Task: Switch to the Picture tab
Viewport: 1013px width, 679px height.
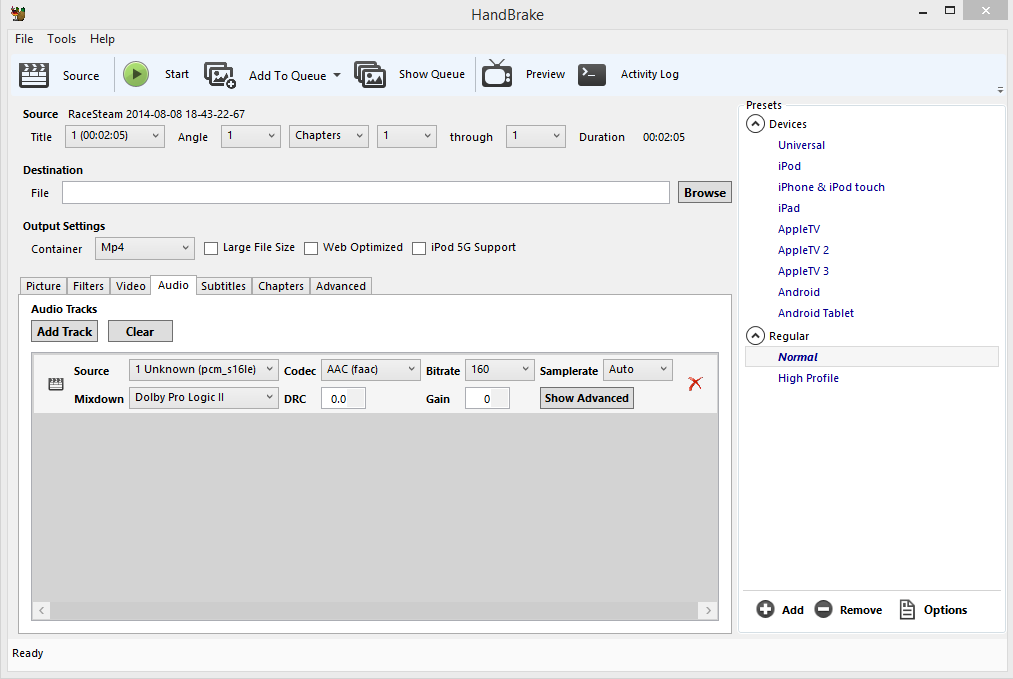Action: point(43,286)
